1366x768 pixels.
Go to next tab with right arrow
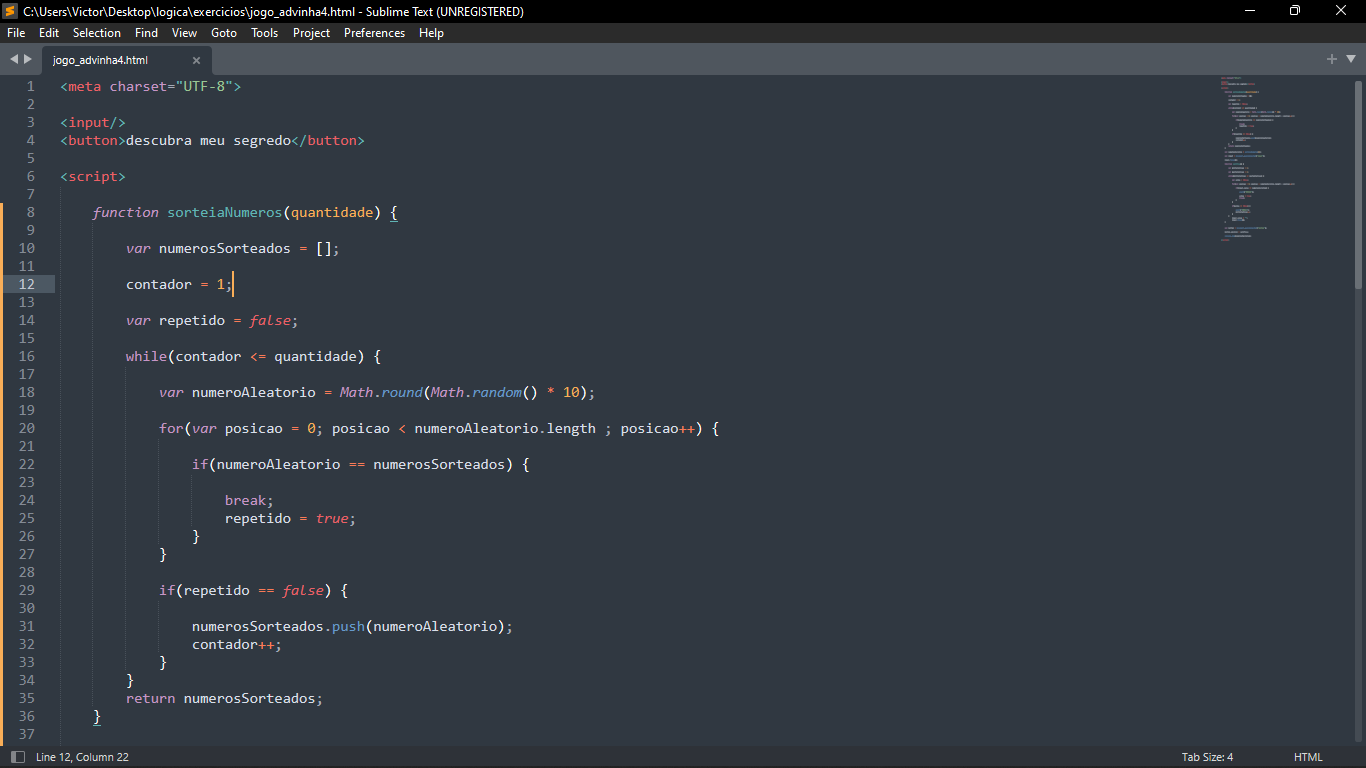coord(27,59)
